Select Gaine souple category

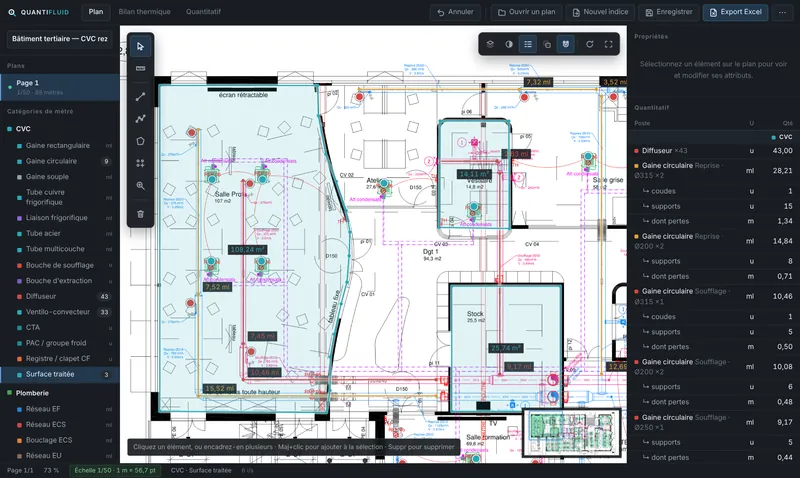60,177
